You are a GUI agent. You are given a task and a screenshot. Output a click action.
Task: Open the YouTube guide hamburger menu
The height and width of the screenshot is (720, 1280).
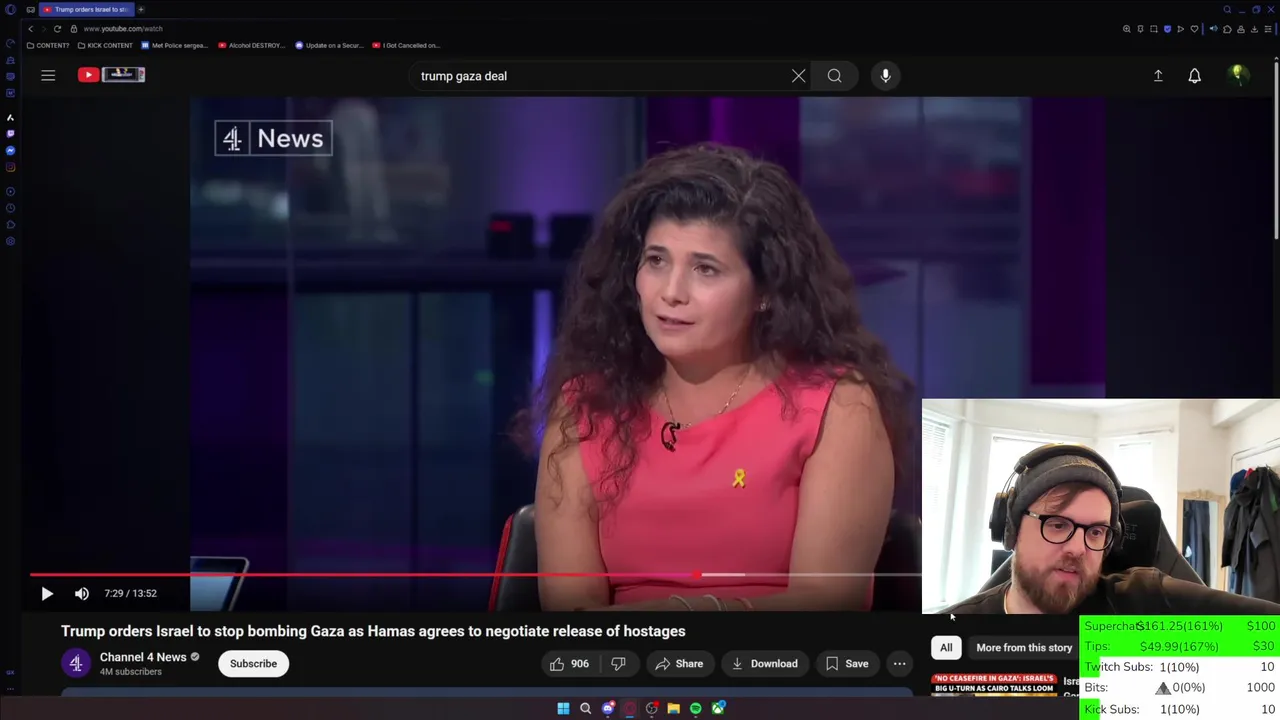pos(48,75)
